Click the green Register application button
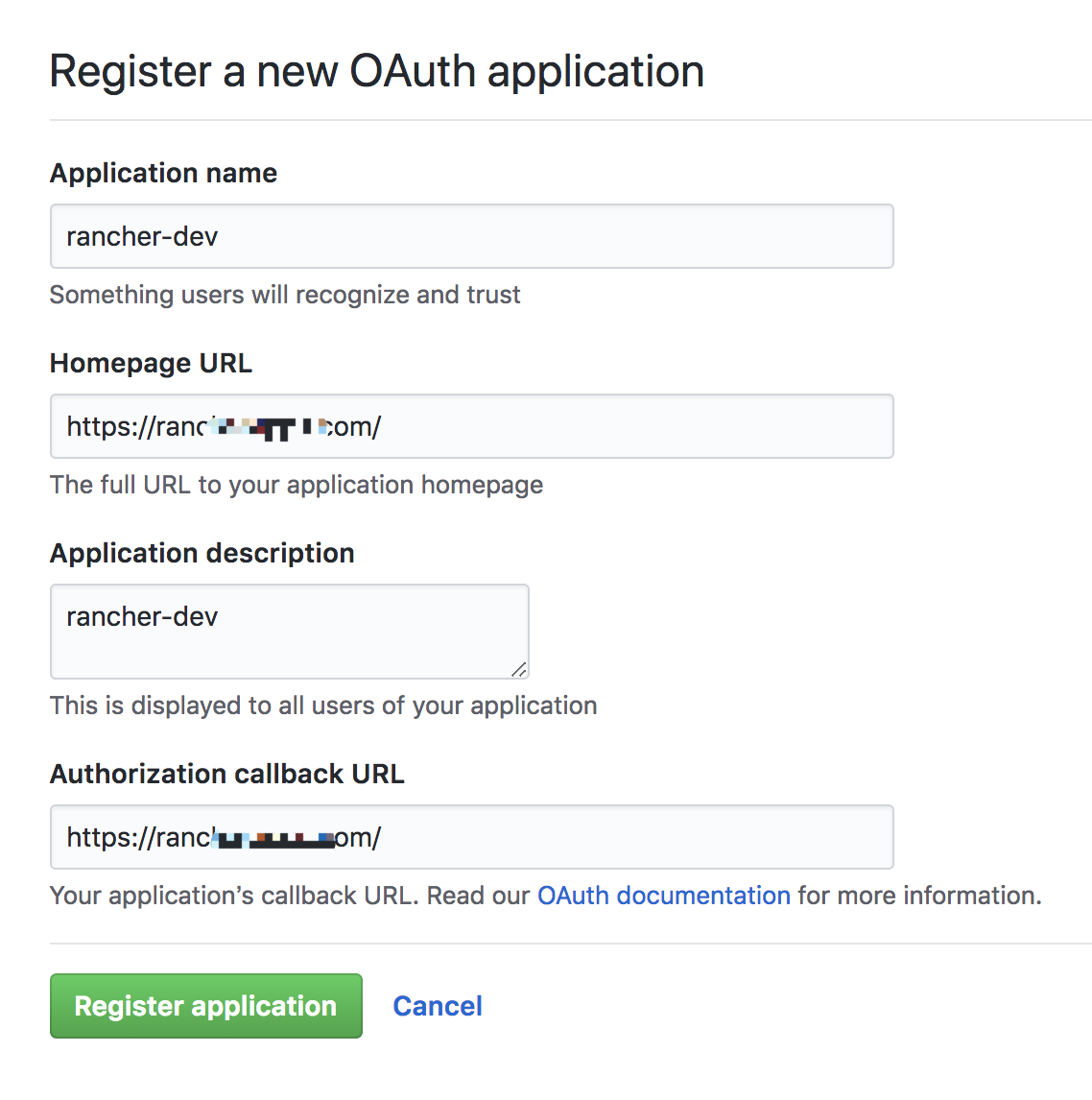The image size is (1092, 1100). (206, 1005)
